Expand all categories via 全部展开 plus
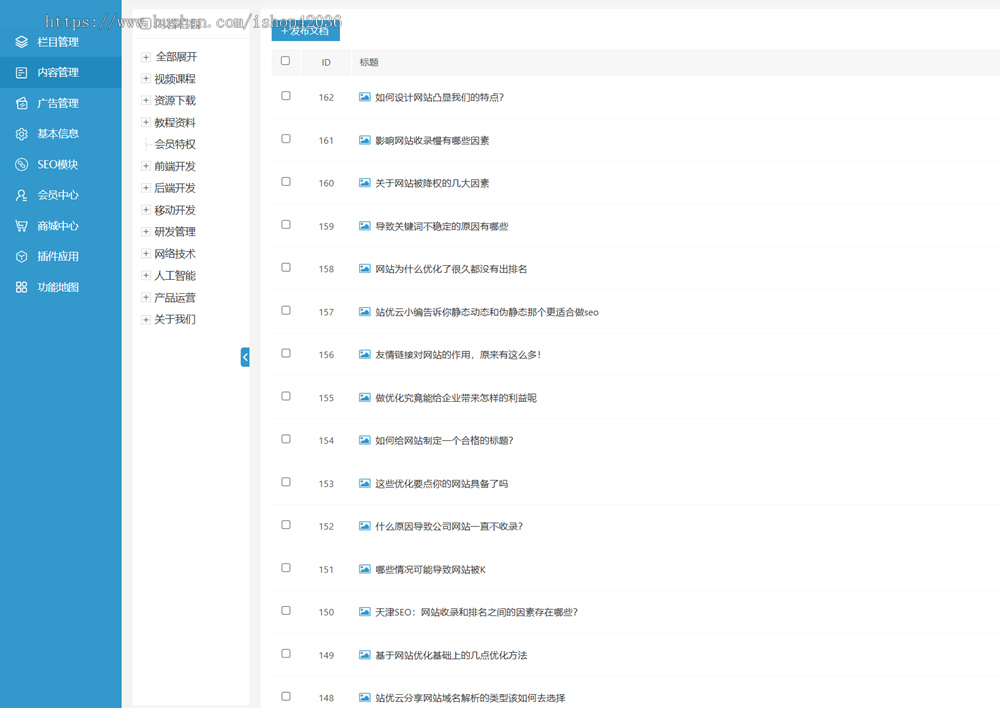Screen dimensions: 1000x708 [x=146, y=57]
